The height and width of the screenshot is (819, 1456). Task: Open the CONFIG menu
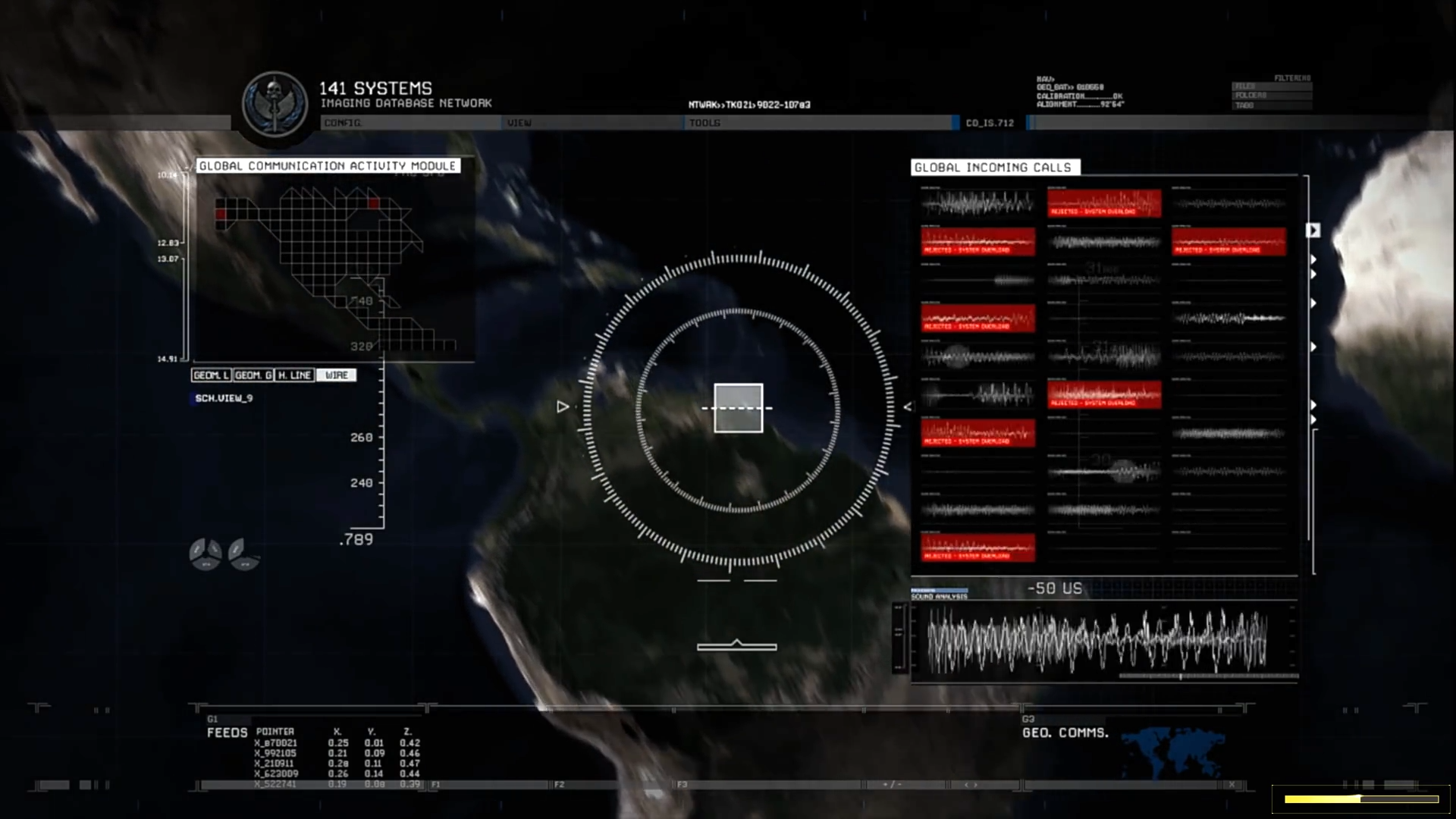343,123
